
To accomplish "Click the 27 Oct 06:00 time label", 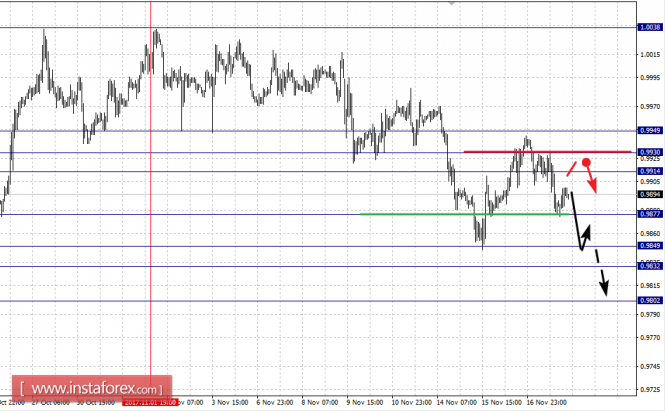I will (50, 402).
